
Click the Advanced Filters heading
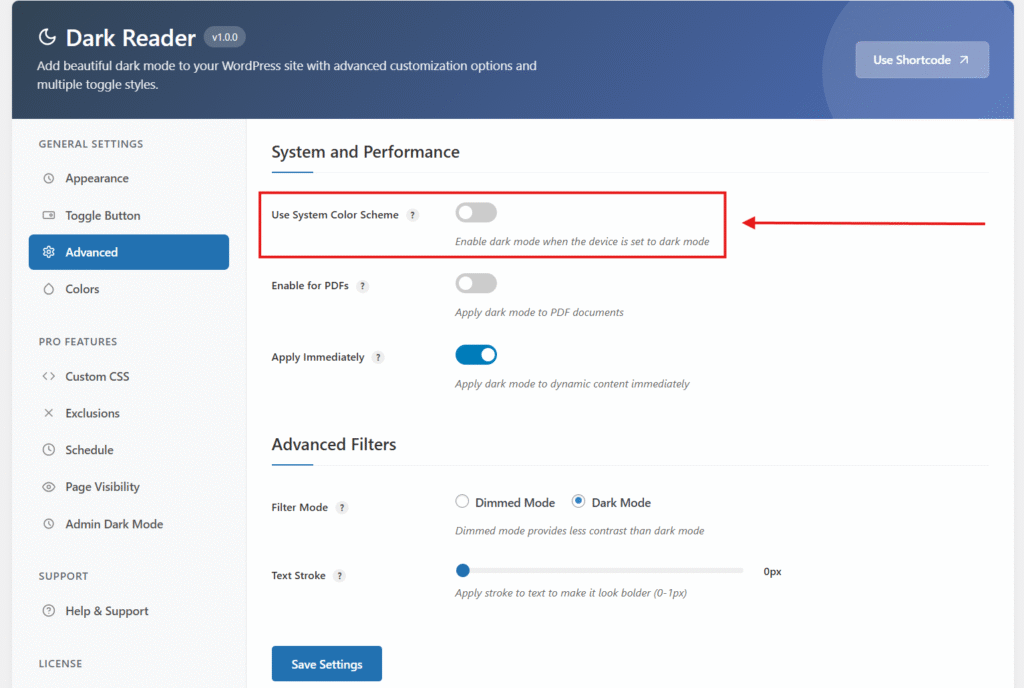pyautogui.click(x=334, y=445)
